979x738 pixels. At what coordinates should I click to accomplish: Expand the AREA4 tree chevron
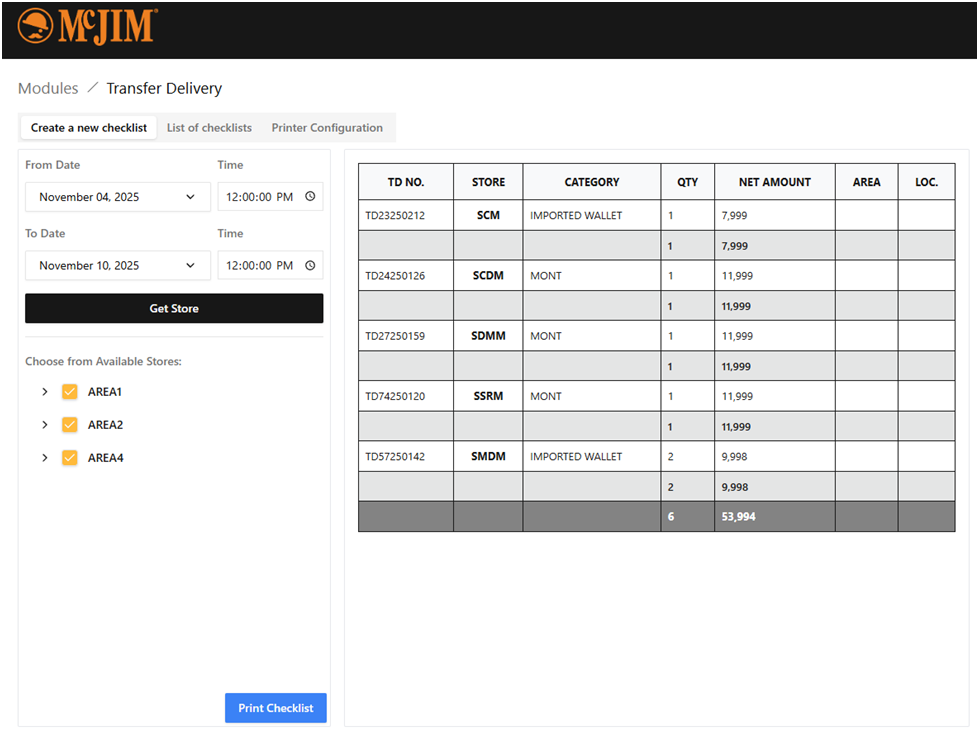(x=44, y=458)
